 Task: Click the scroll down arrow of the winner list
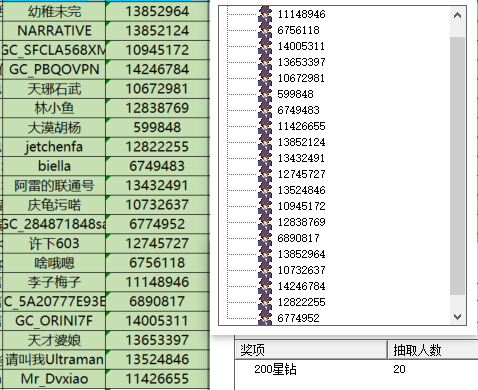tap(457, 316)
